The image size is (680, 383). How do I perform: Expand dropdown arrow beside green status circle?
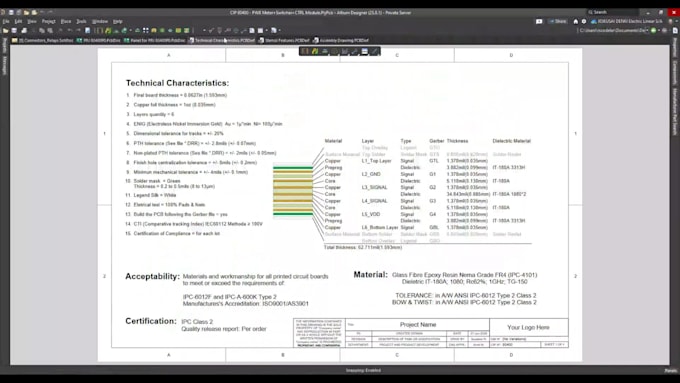coord(659,30)
